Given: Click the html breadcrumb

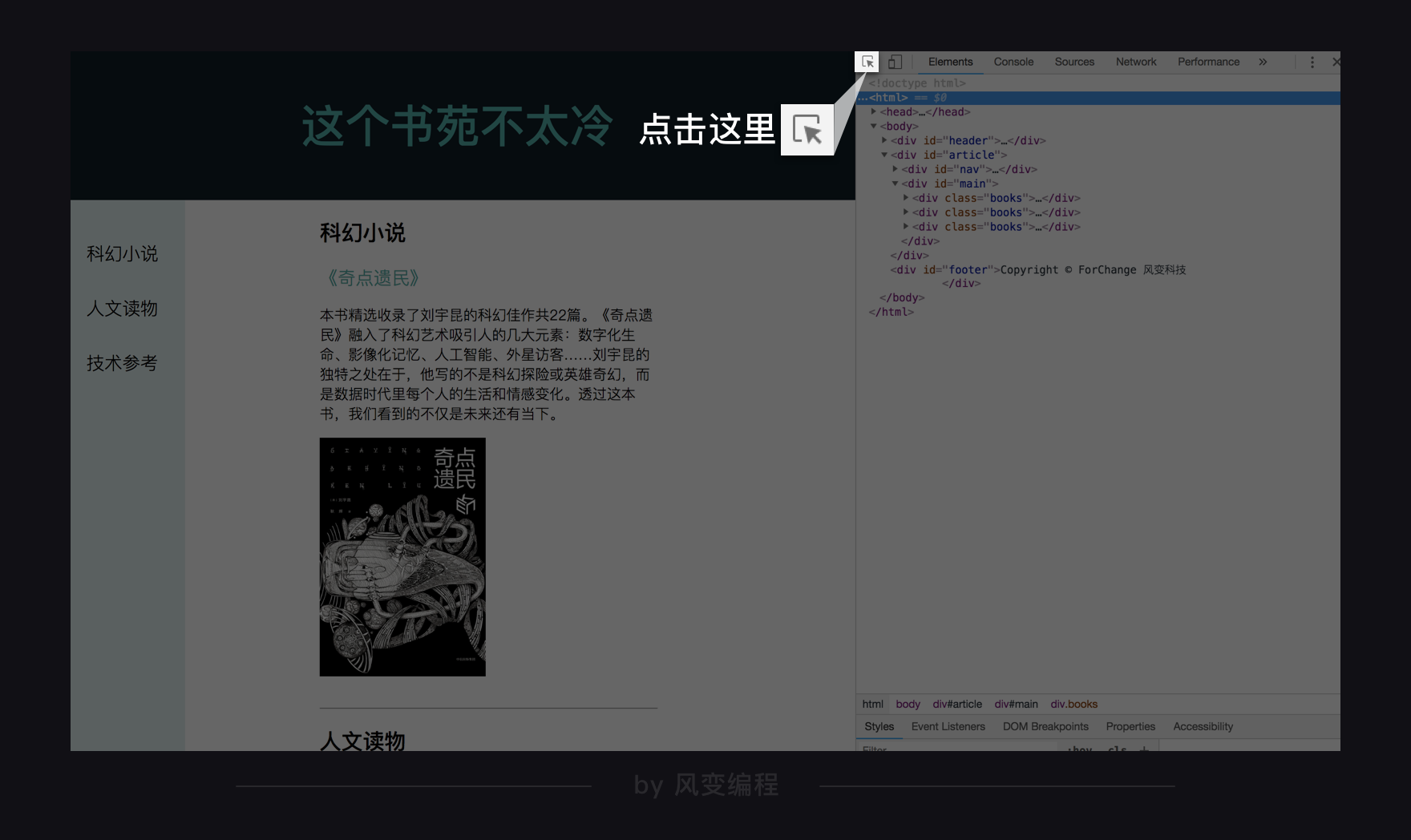Looking at the screenshot, I should [x=872, y=704].
